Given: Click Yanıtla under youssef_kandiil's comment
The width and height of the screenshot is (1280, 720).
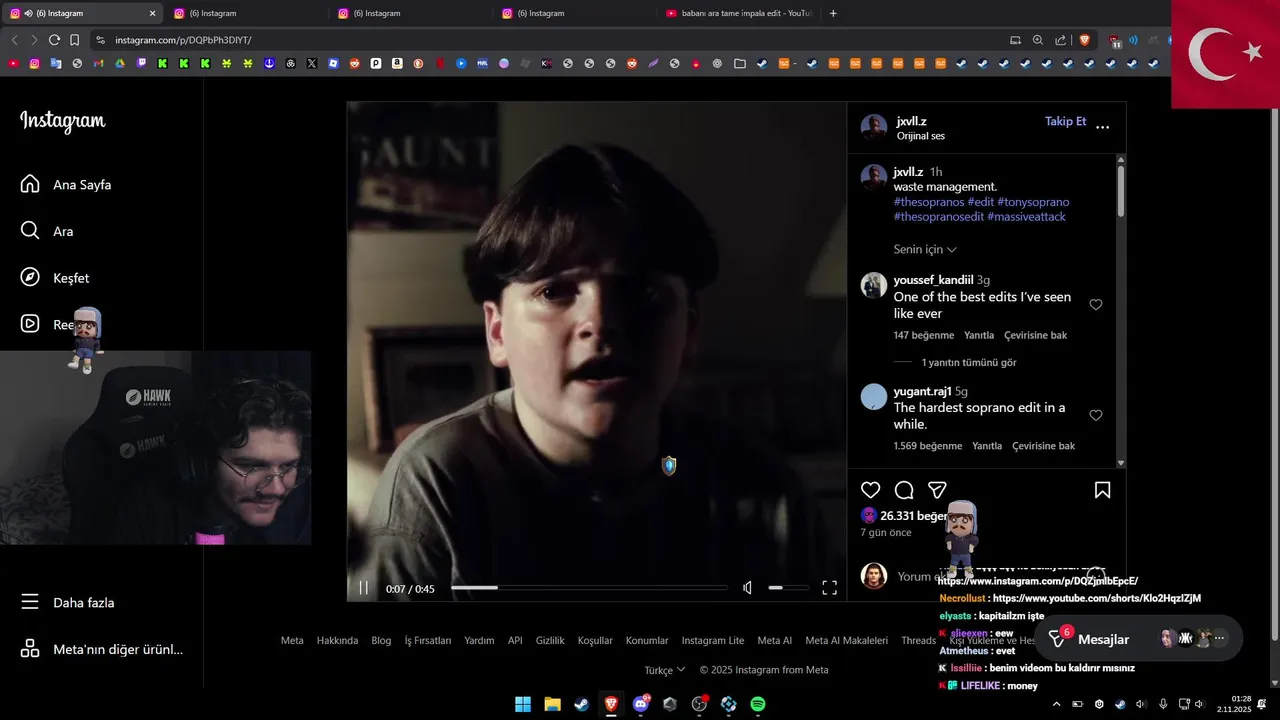Looking at the screenshot, I should [979, 335].
